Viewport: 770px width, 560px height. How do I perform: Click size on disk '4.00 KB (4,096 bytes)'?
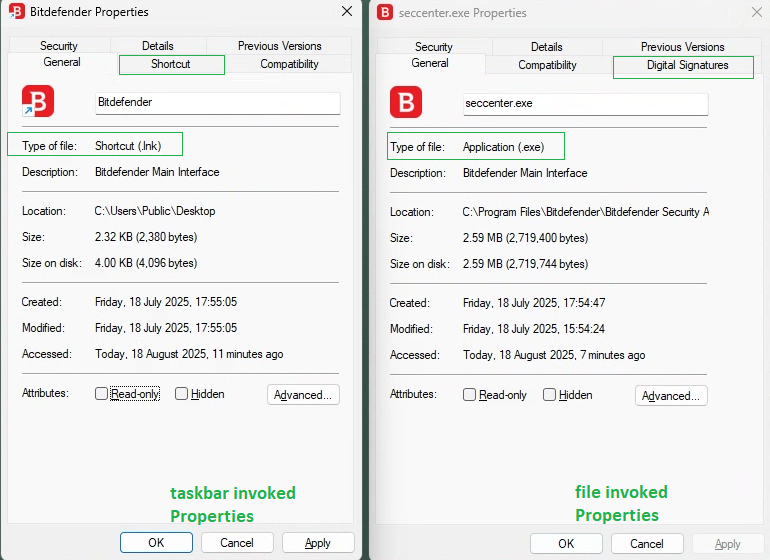146,263
